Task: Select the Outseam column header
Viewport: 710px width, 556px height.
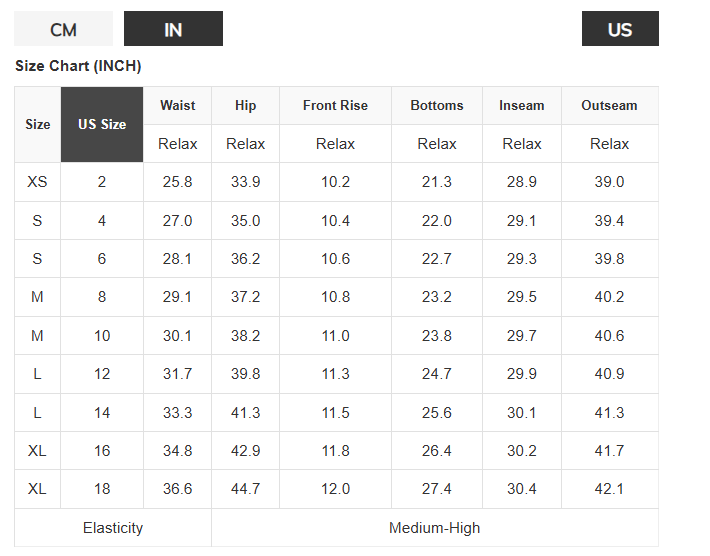Action: (x=609, y=105)
